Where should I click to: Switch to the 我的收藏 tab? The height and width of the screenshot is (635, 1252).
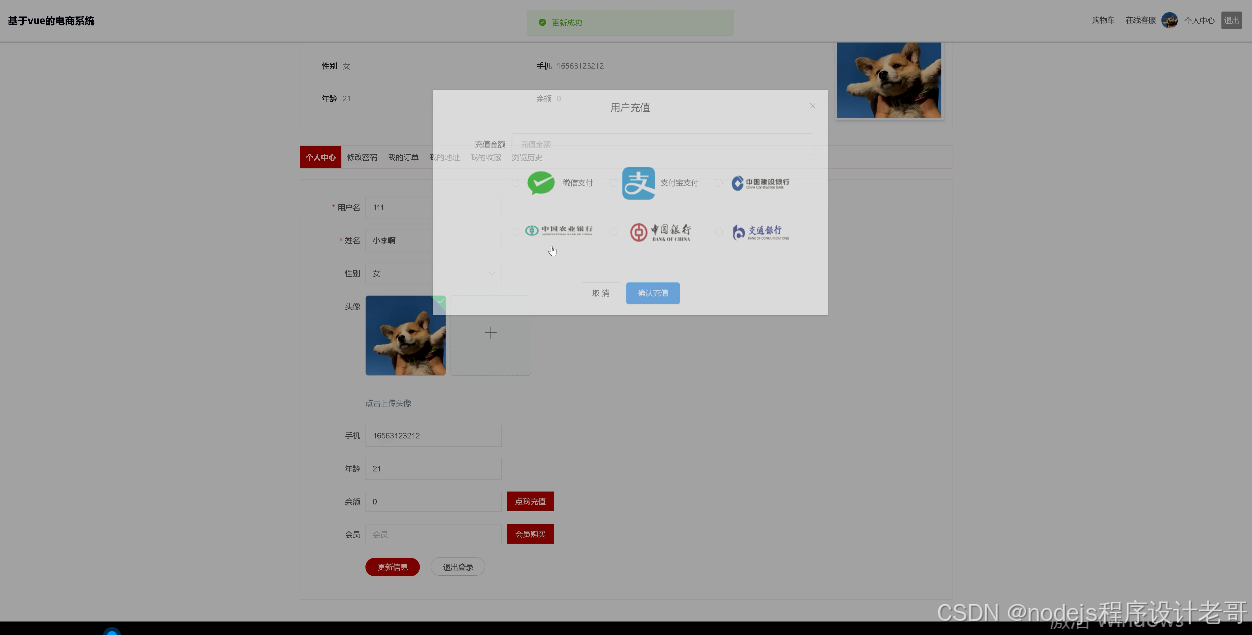pyautogui.click(x=486, y=157)
